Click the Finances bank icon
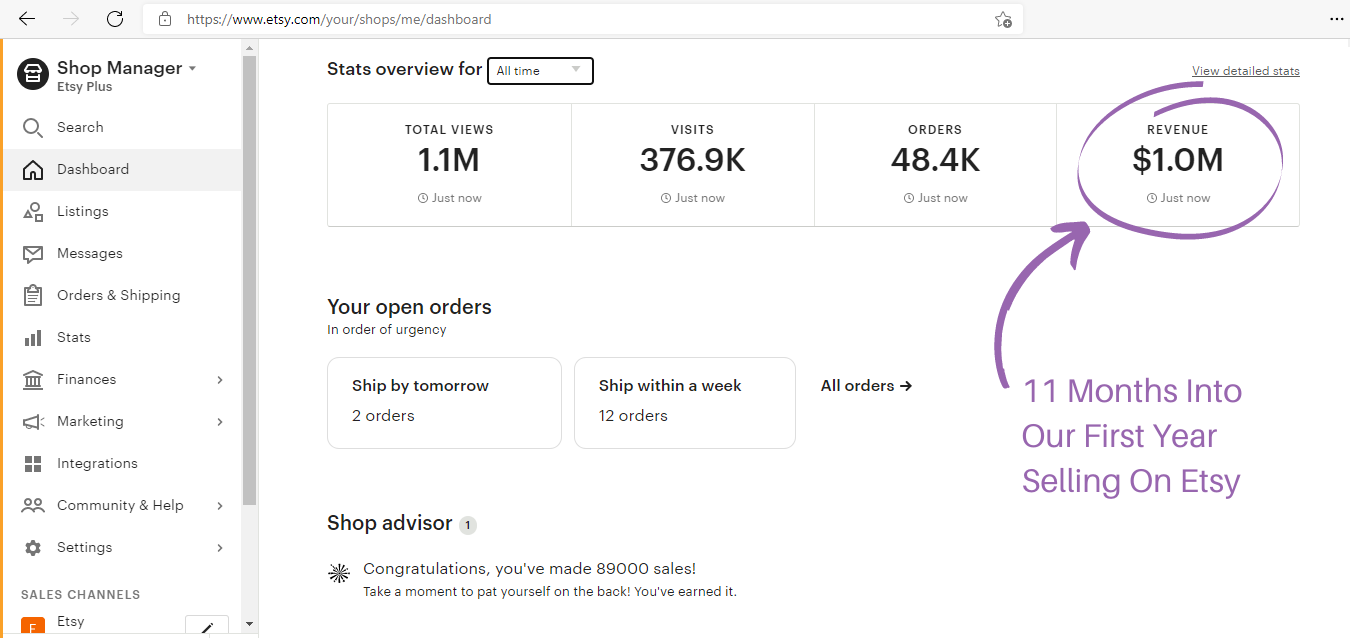1350x638 pixels. [33, 380]
